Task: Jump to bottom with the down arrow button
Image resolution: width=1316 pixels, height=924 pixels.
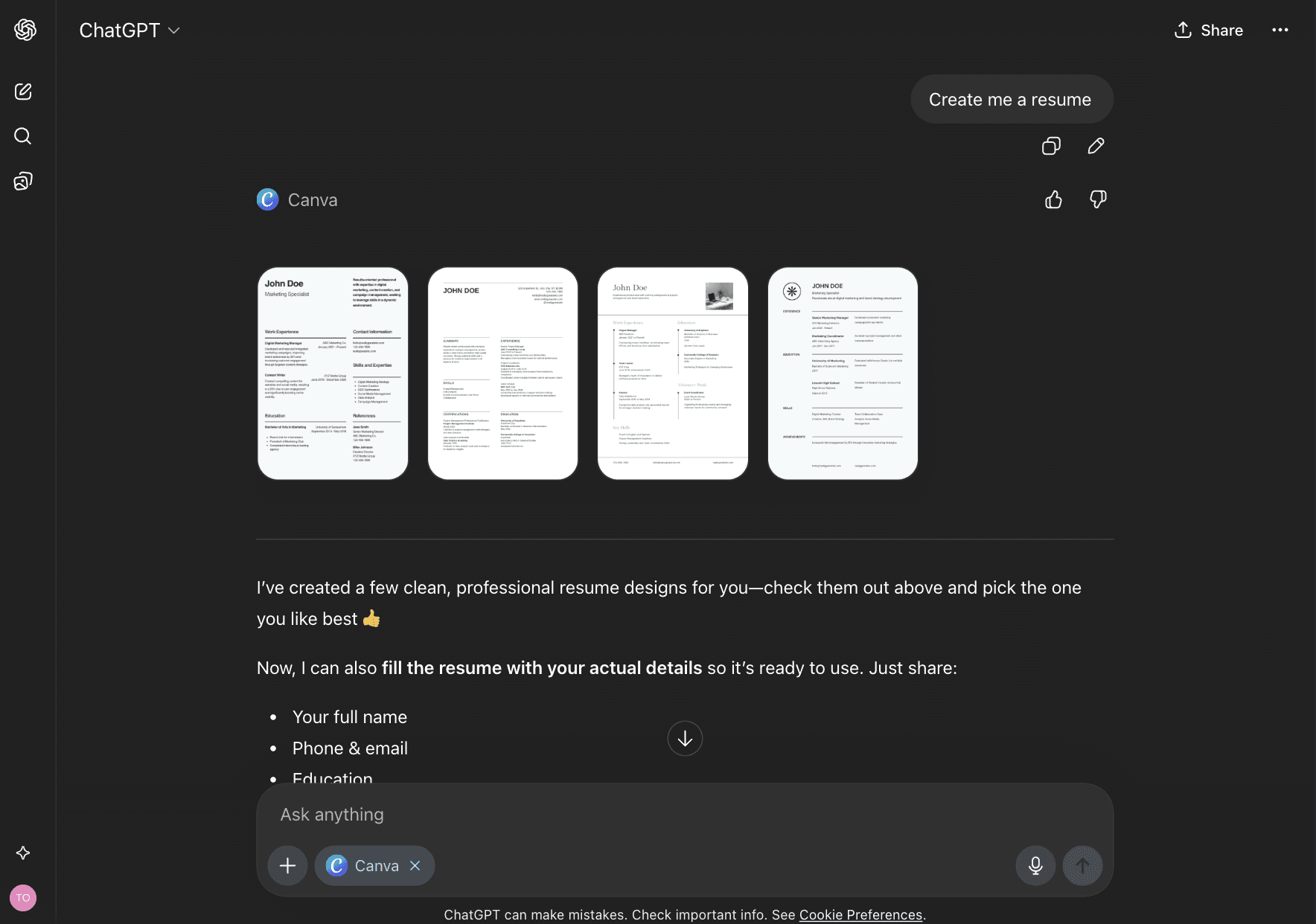Action: (x=685, y=738)
